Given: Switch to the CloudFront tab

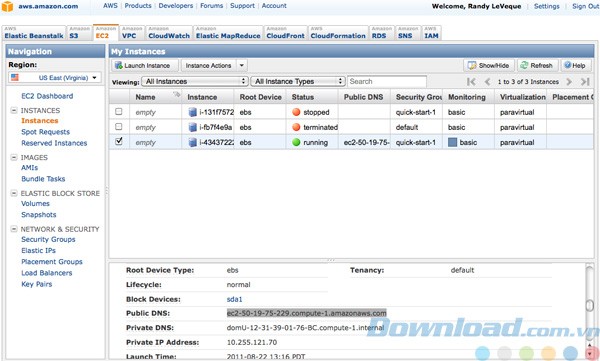Looking at the screenshot, I should point(285,33).
